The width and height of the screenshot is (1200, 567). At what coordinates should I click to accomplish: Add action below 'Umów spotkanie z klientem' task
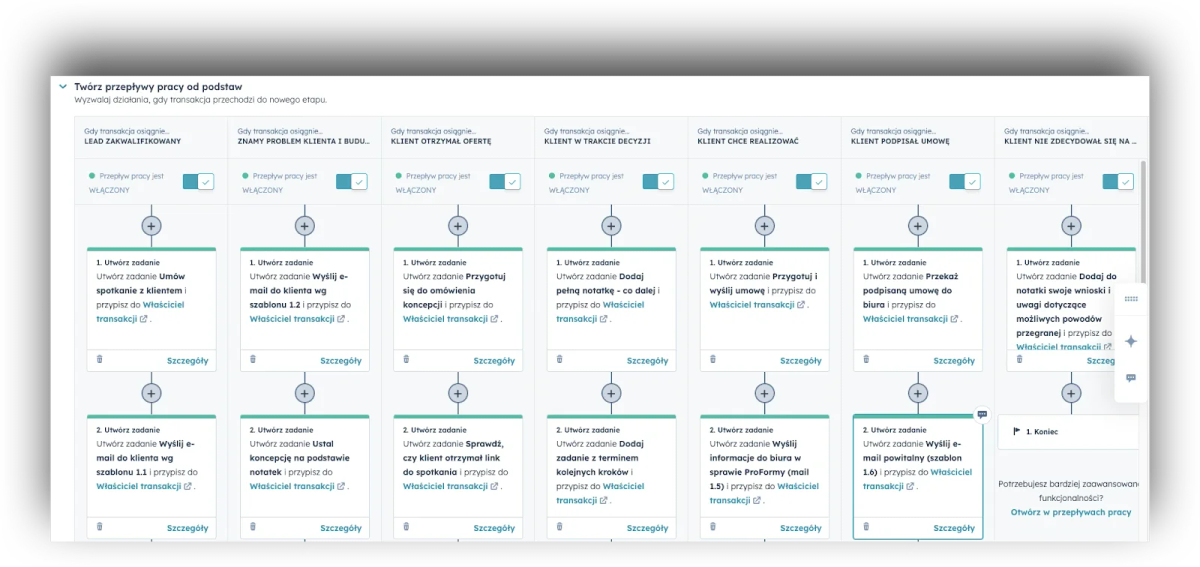tap(151, 393)
